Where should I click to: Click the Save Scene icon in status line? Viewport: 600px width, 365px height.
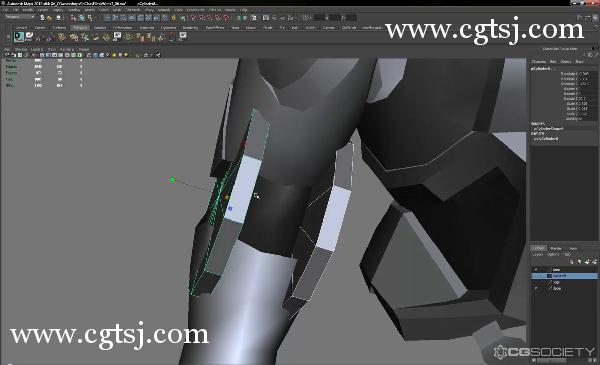(x=58, y=18)
